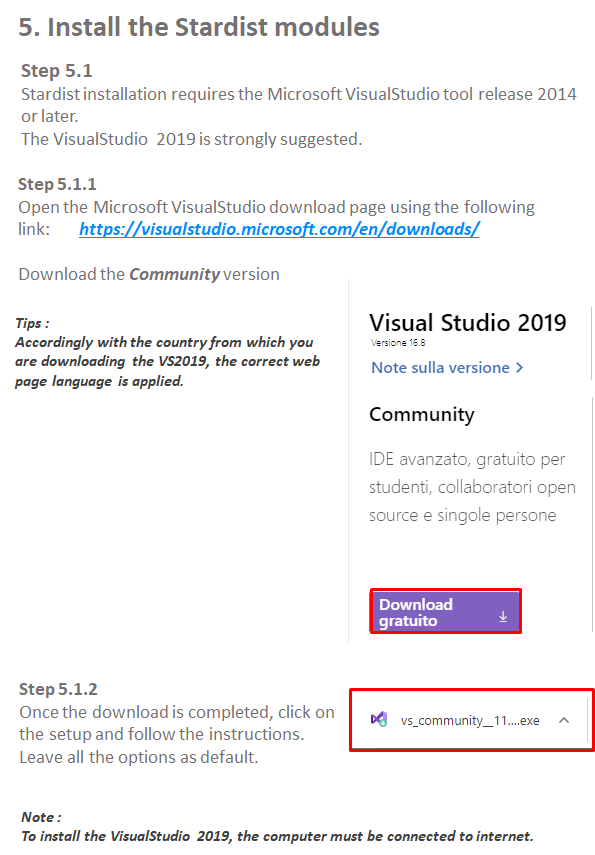
Task: Click the Tips label
Action: tap(32, 323)
